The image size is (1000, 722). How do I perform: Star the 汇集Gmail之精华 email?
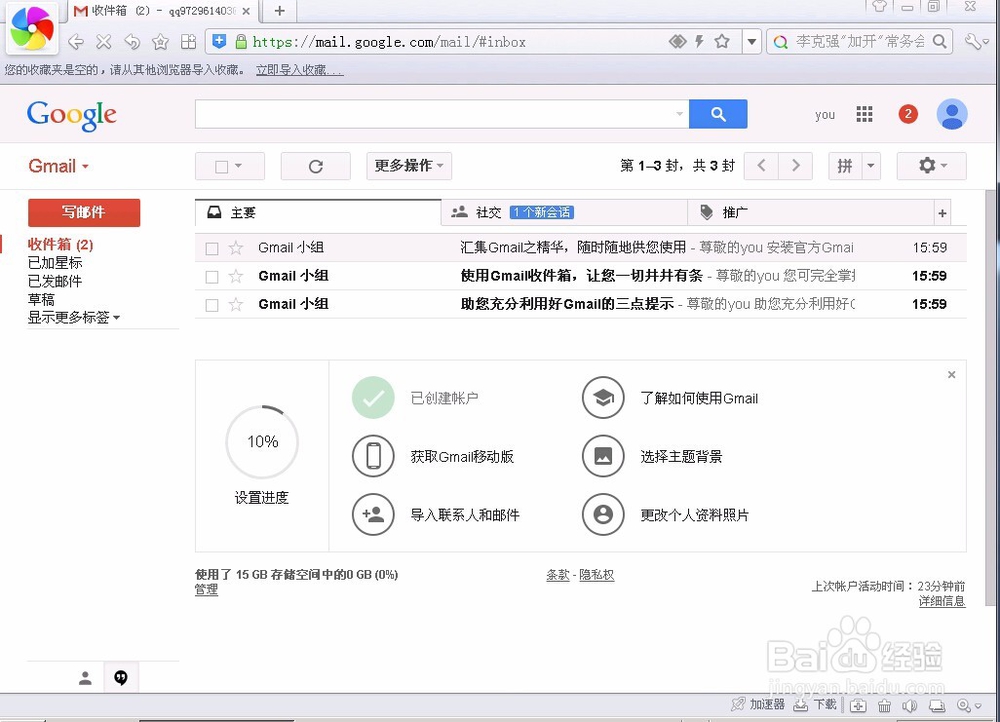(x=236, y=247)
